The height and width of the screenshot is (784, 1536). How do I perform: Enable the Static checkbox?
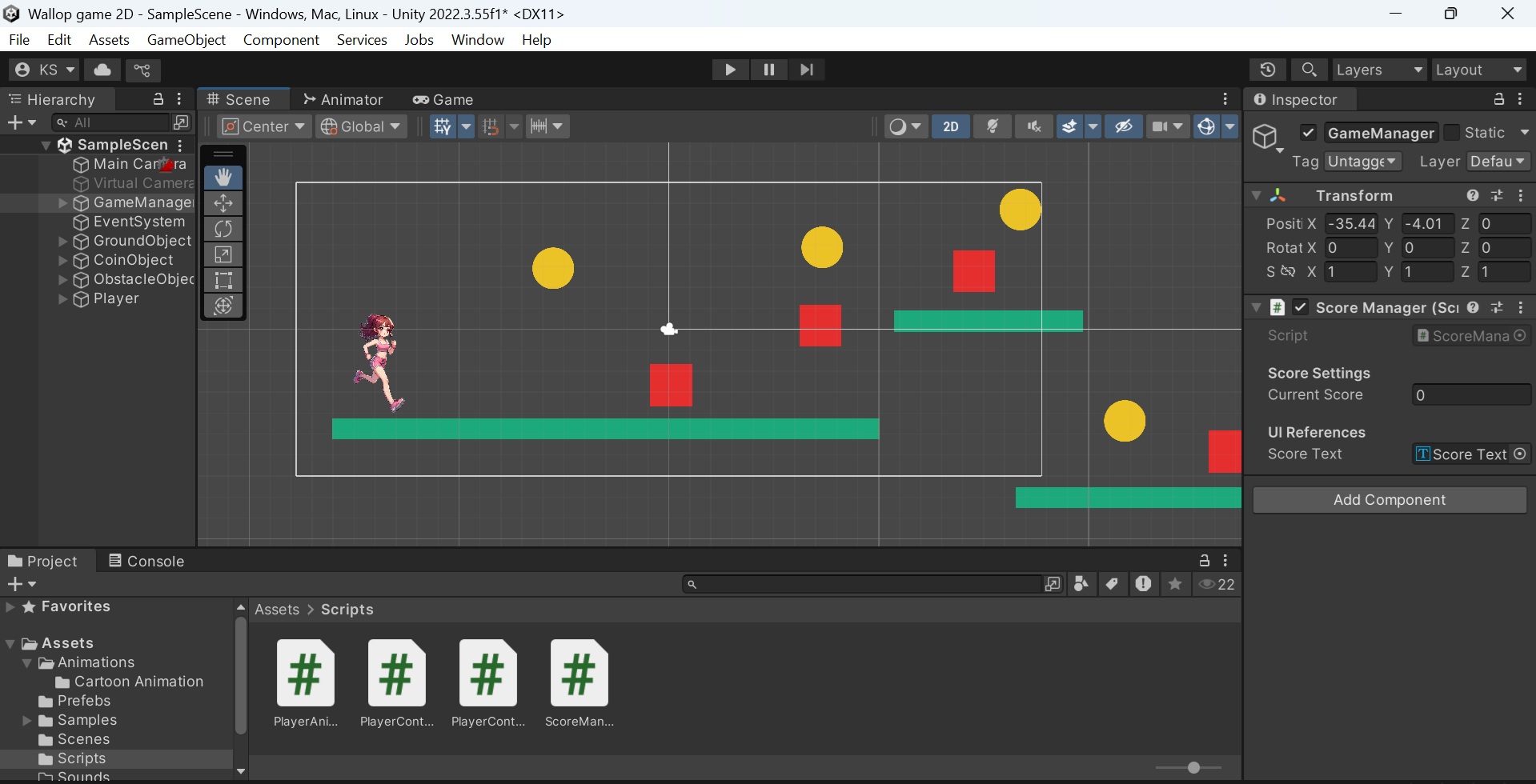pos(1451,133)
